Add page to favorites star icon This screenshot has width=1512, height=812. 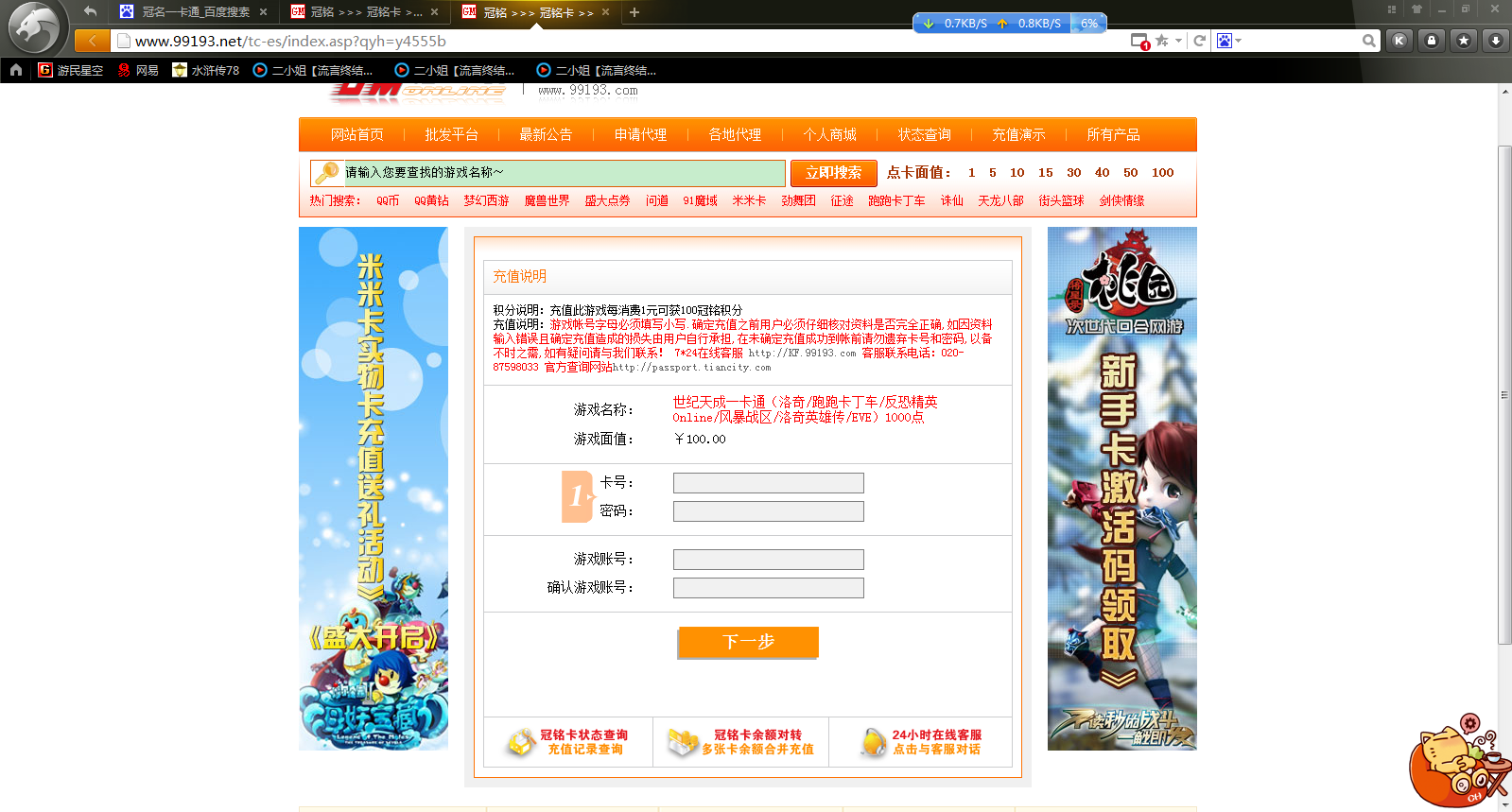click(x=1162, y=41)
